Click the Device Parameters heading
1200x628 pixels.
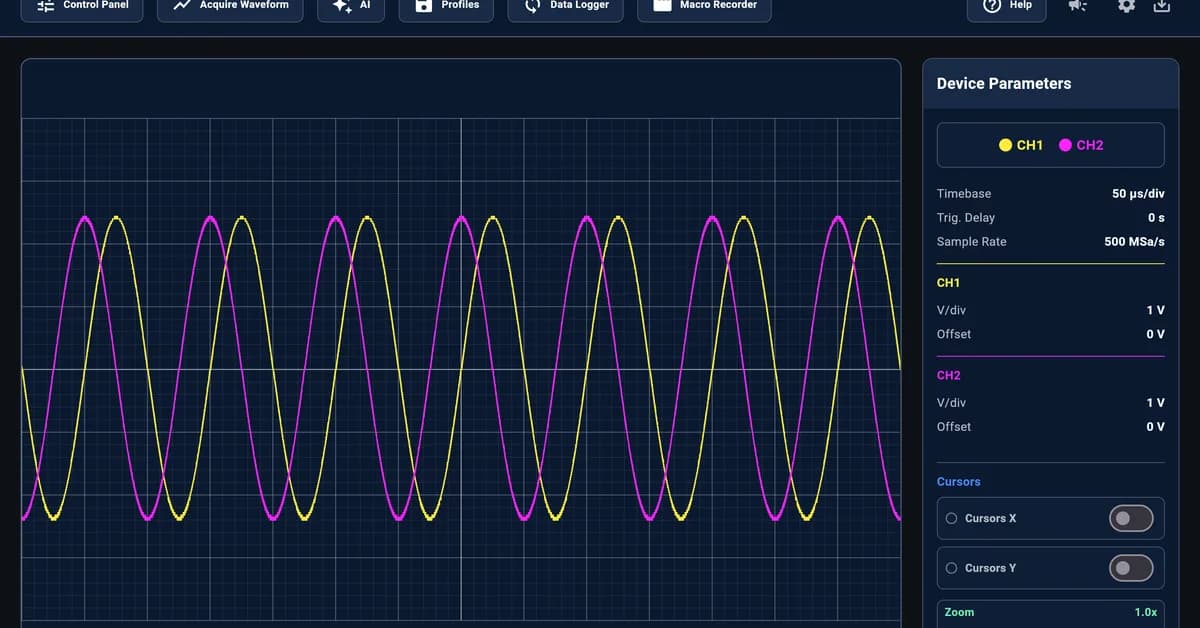click(1004, 84)
